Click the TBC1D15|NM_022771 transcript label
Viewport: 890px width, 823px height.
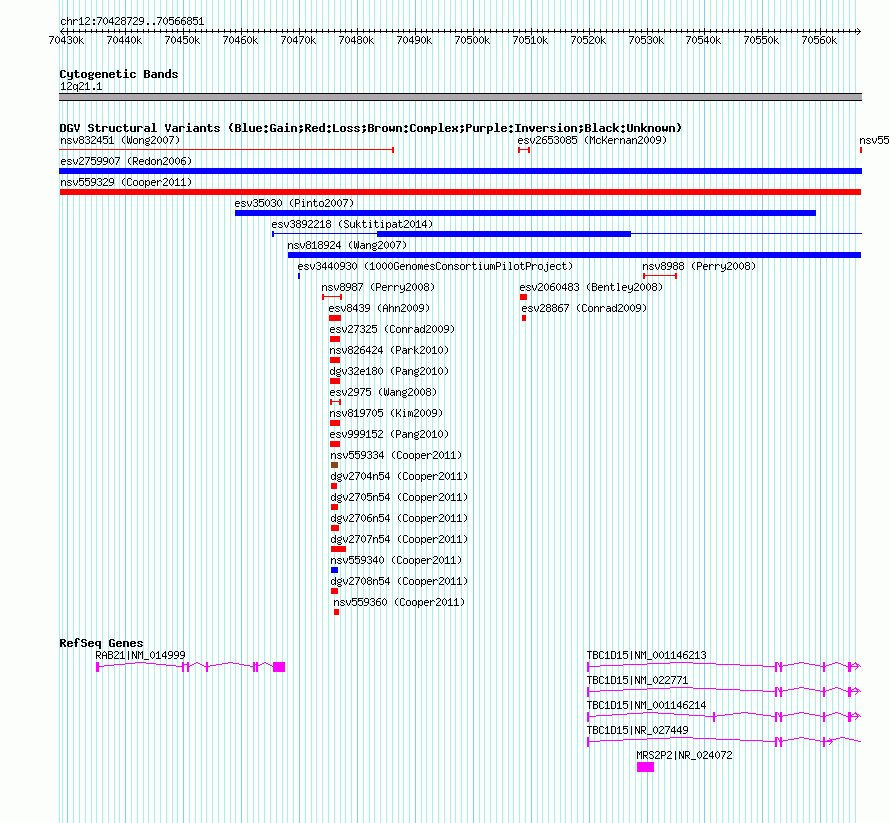(x=637, y=680)
